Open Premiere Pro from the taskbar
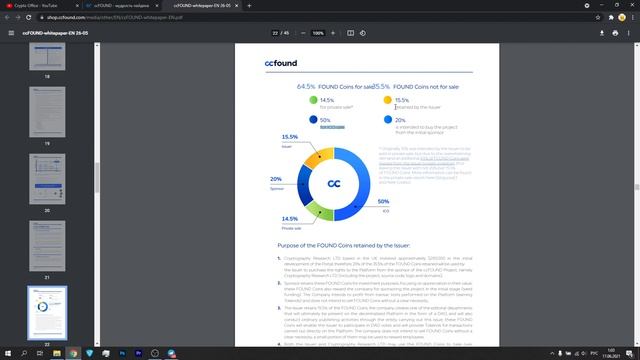Screen dimensions: 640x360 pyautogui.click(x=138, y=353)
